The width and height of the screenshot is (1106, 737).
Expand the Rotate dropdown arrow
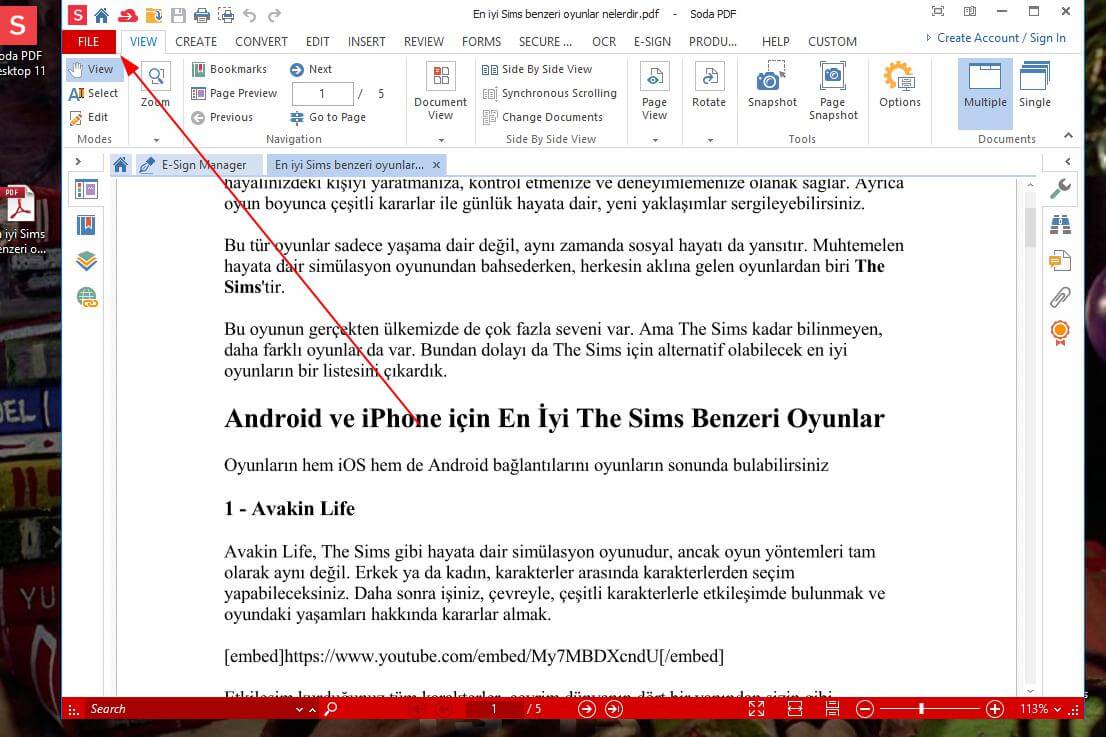tap(710, 140)
